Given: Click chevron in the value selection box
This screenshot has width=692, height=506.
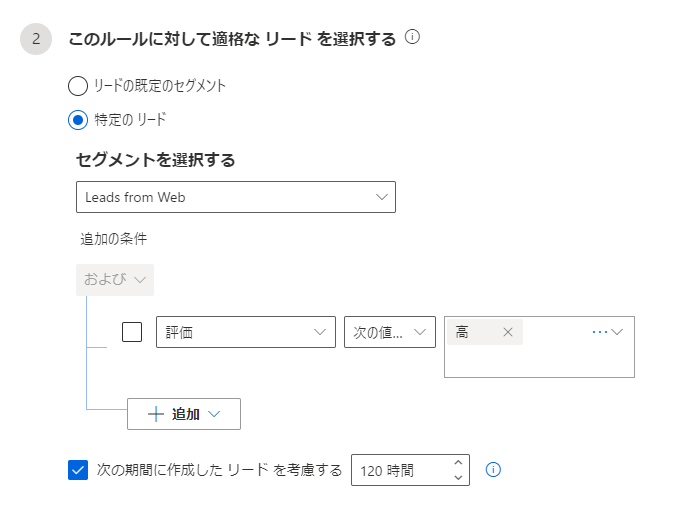Looking at the screenshot, I should (618, 332).
